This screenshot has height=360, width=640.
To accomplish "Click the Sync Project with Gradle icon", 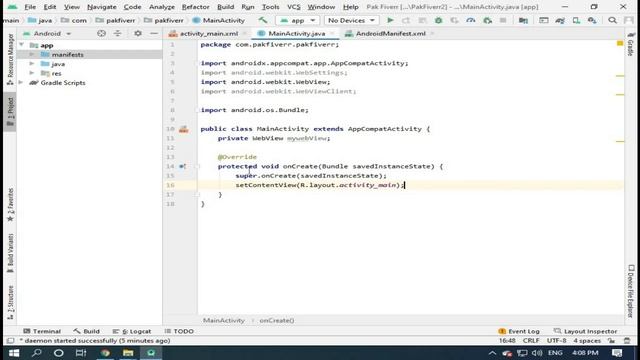I will tap(560, 20).
